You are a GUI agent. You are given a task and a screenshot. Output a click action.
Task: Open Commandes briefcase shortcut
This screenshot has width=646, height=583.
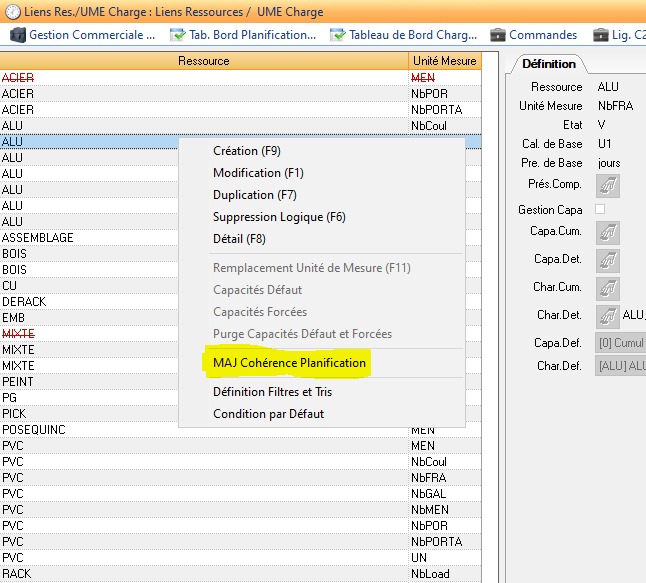(533, 35)
